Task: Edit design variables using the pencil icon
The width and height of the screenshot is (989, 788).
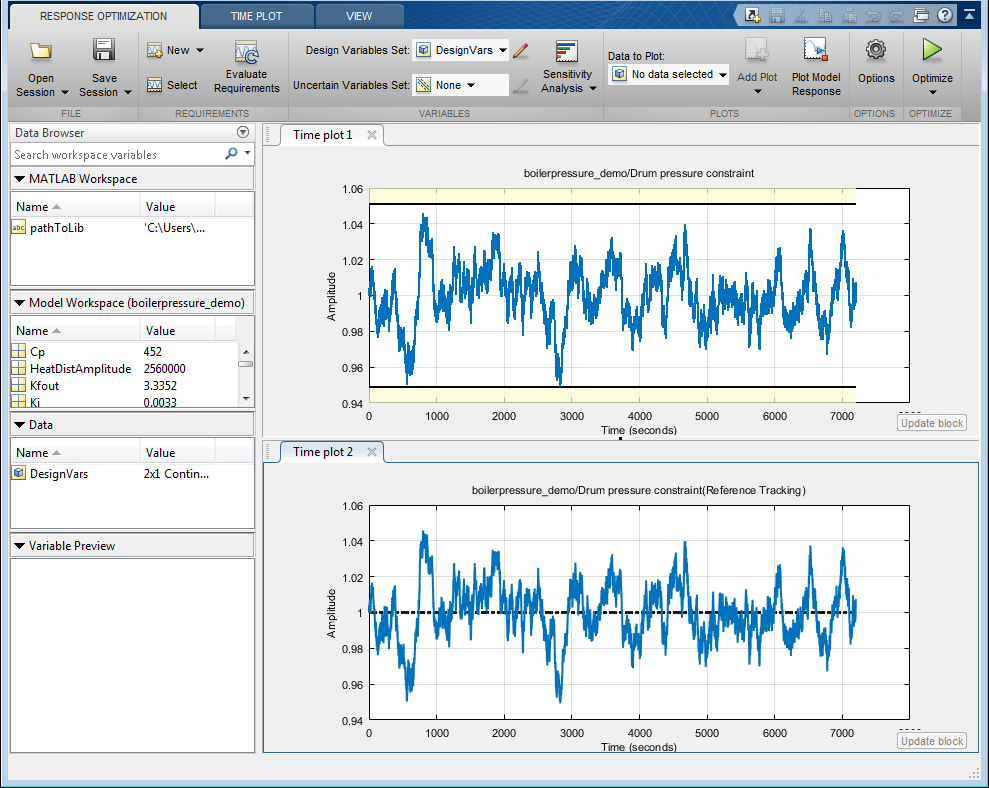Action: [x=520, y=50]
